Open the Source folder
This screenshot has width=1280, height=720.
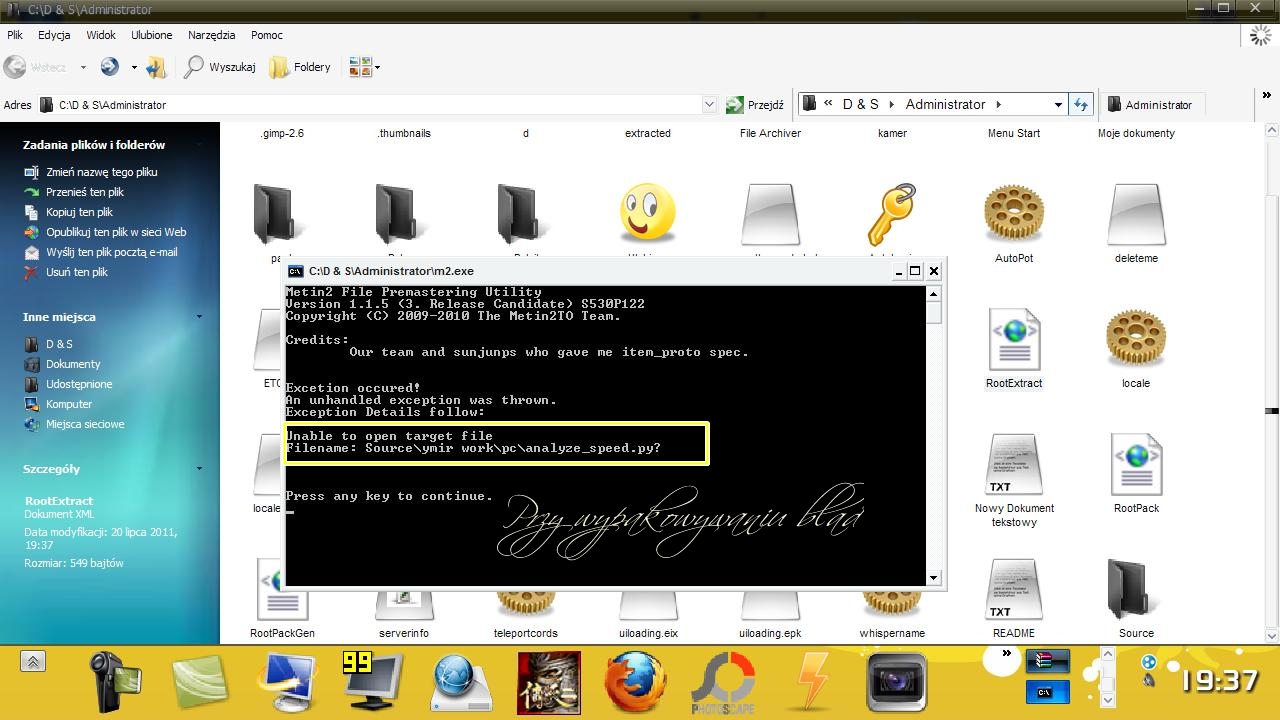tap(1136, 589)
